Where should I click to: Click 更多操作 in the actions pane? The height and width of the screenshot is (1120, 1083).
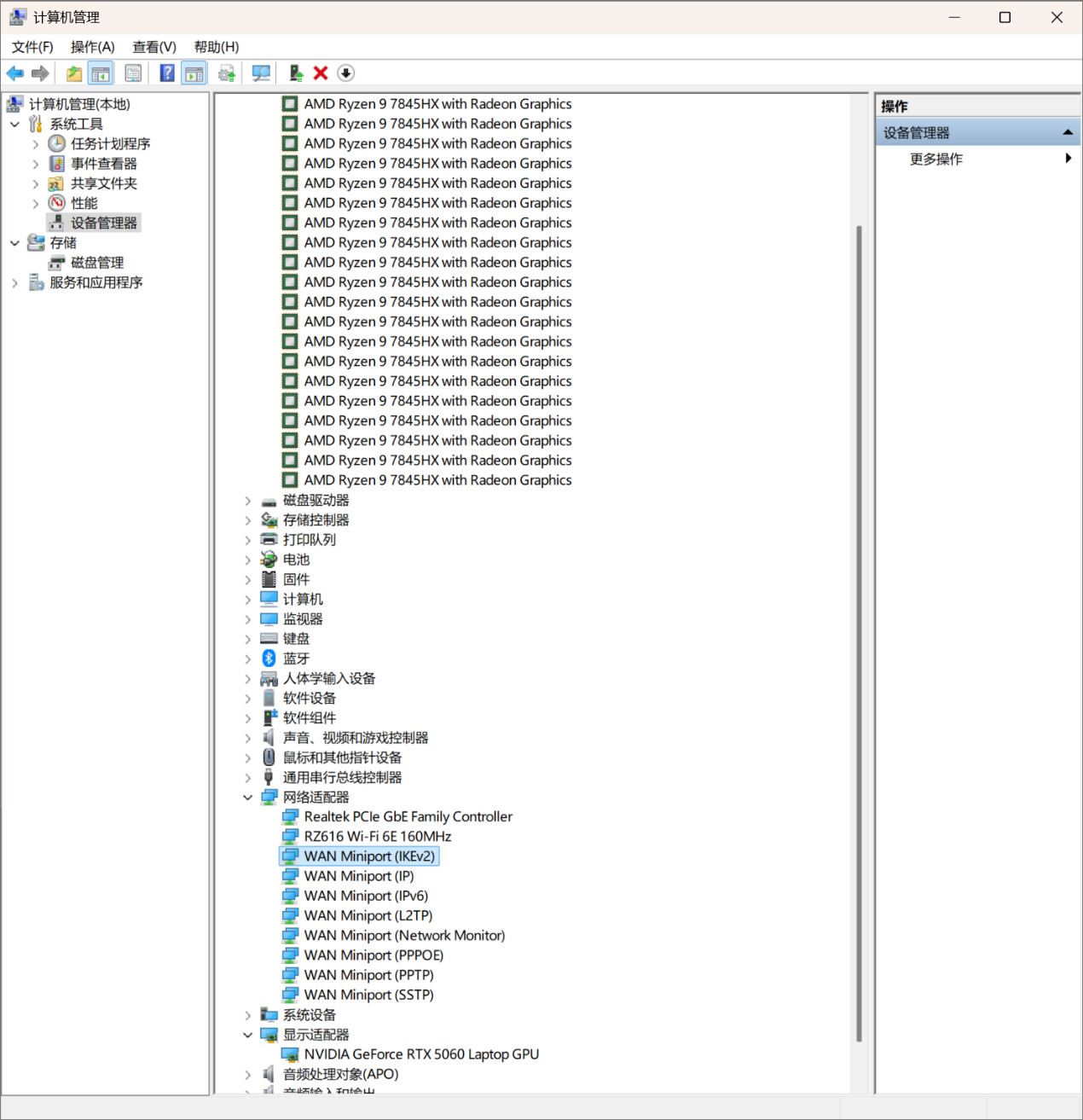click(x=936, y=160)
